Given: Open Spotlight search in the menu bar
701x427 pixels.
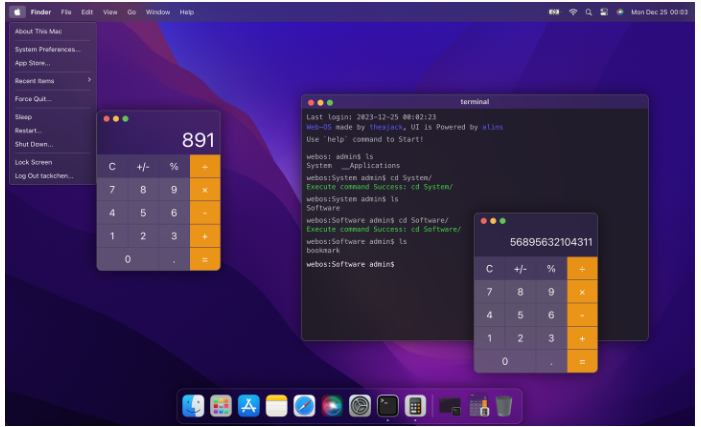Looking at the screenshot, I should tap(589, 12).
